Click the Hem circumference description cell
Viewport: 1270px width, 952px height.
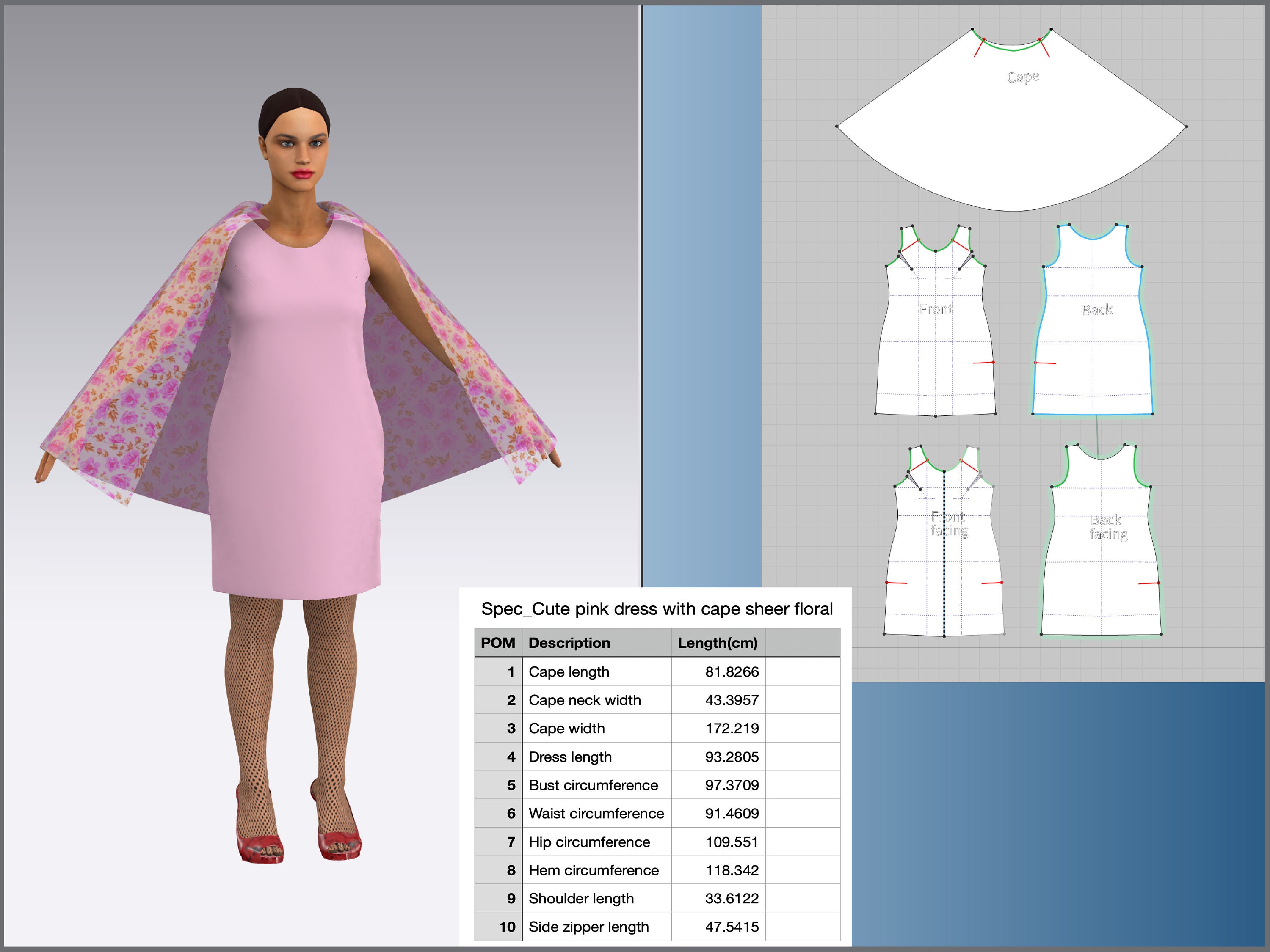(x=593, y=870)
